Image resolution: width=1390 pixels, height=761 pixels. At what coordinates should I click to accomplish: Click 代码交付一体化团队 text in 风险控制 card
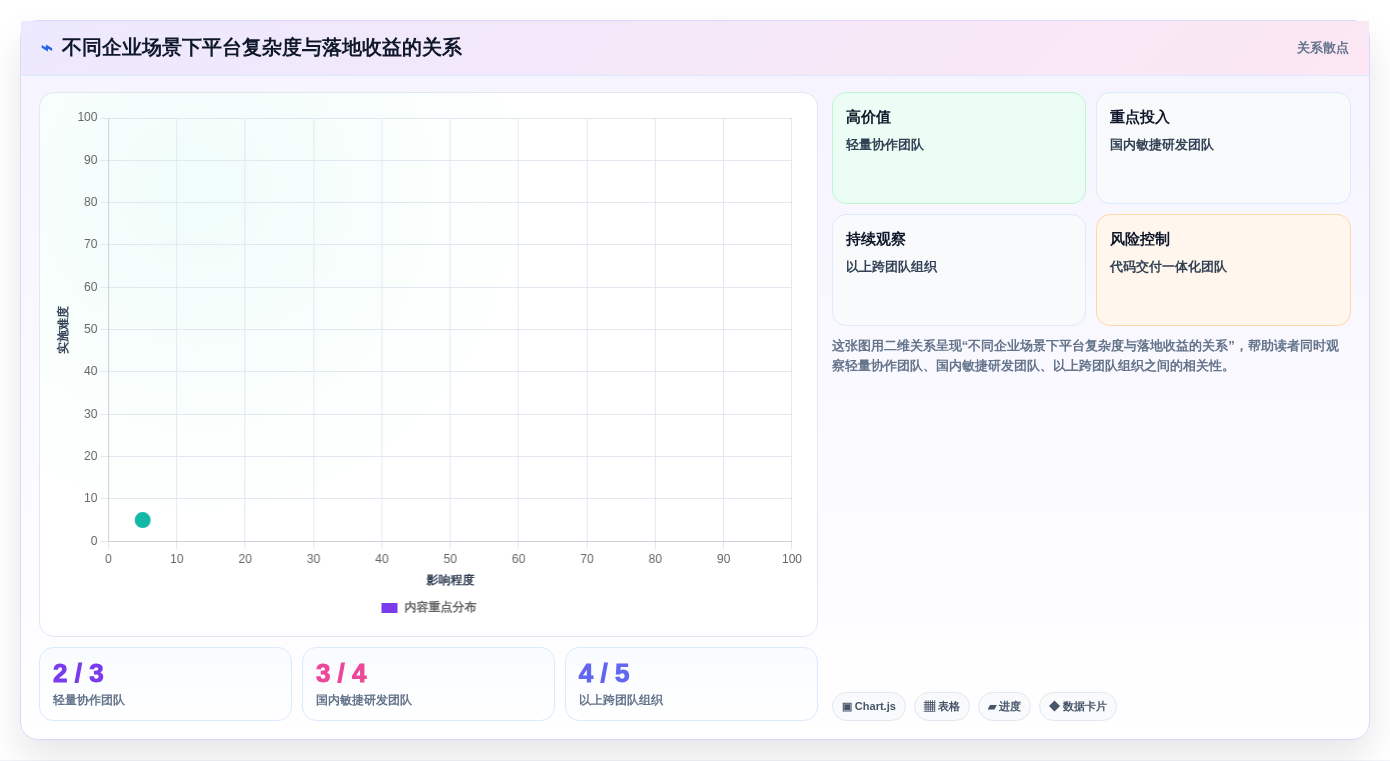(x=1168, y=267)
